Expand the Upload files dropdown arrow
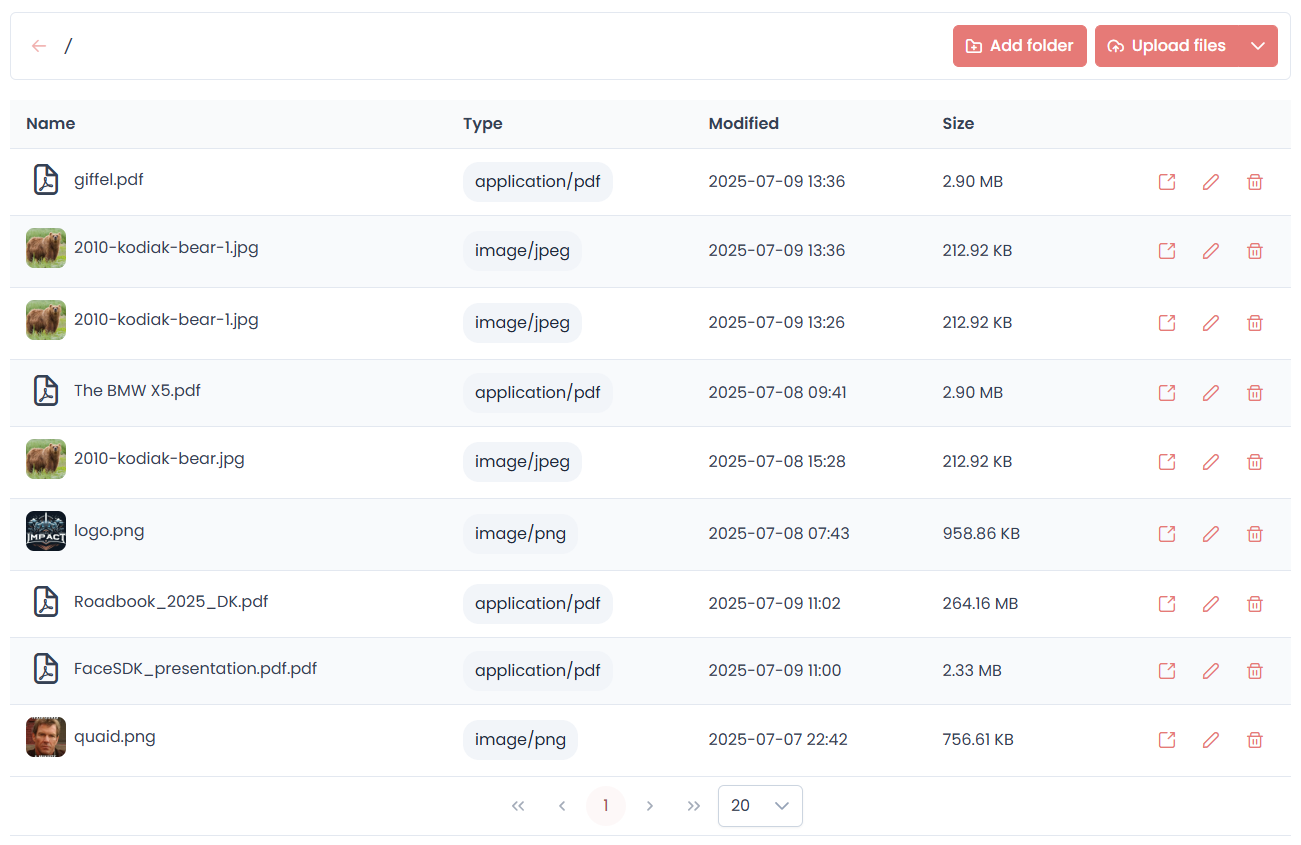Screen dimensions: 1301x845 [x=1258, y=46]
